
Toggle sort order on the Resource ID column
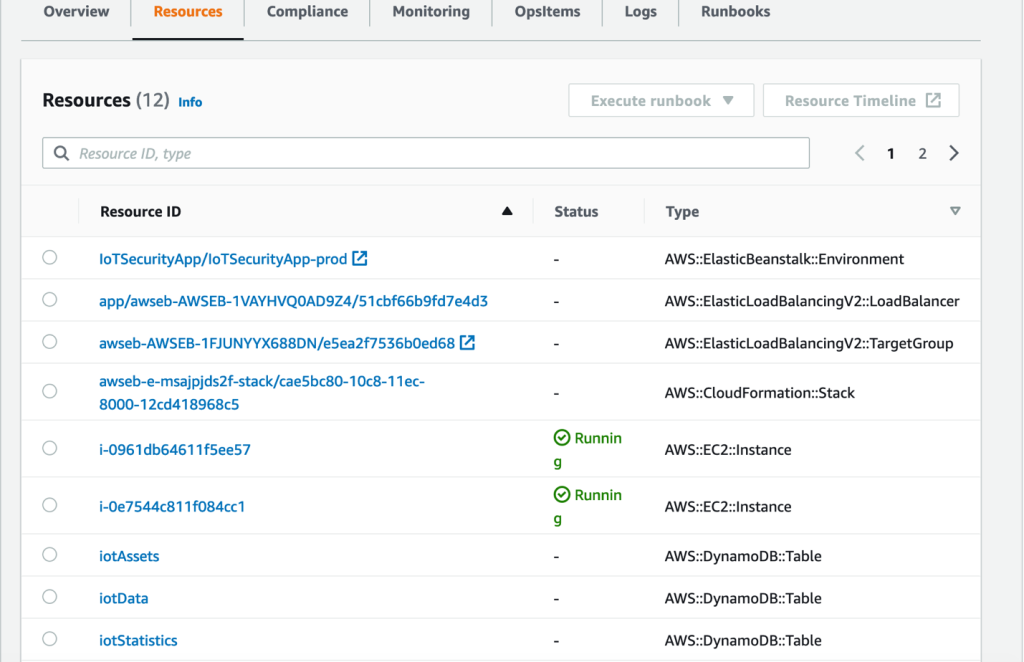[x=507, y=211]
